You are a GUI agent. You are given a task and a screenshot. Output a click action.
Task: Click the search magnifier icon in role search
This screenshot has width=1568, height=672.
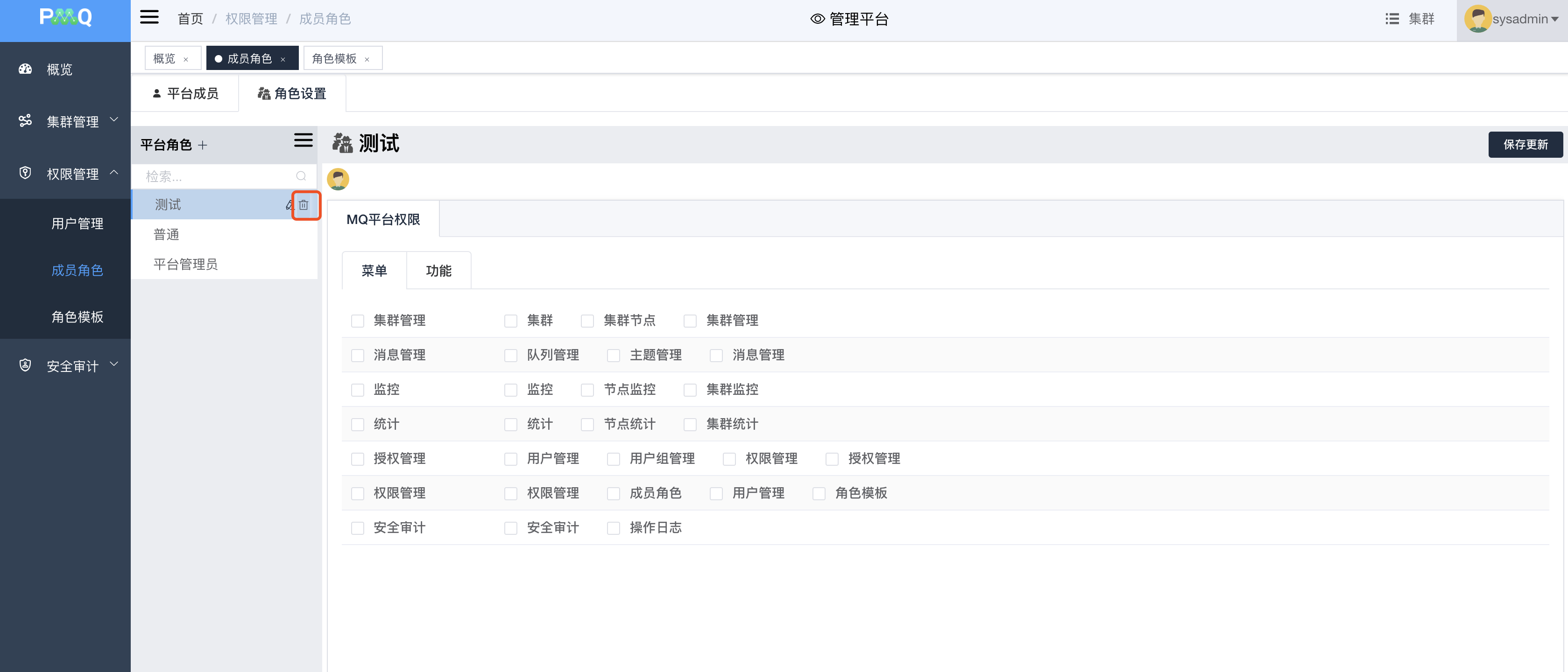click(301, 176)
